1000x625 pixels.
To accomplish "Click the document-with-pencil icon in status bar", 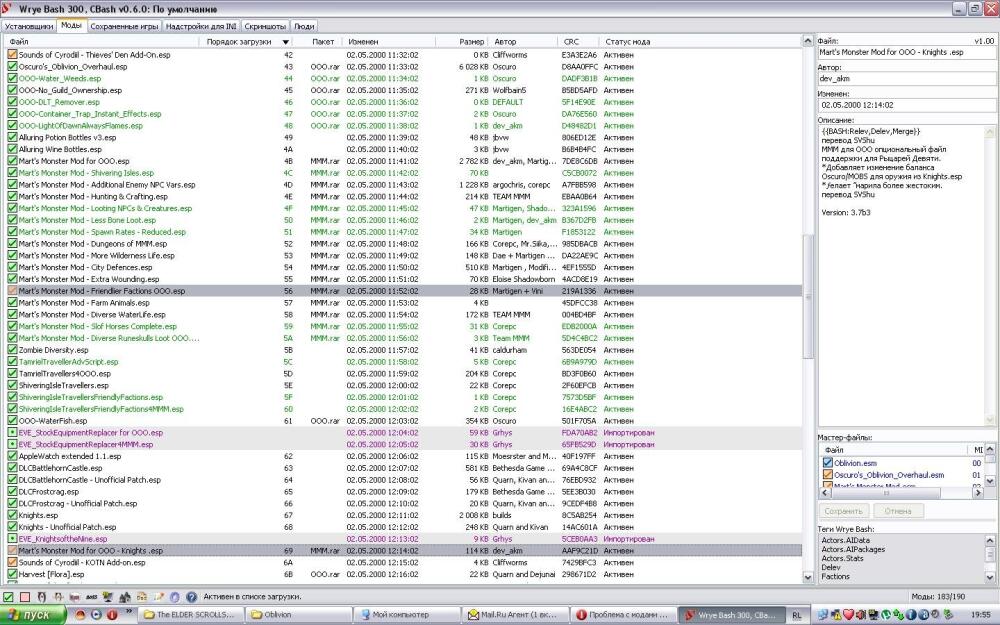I will coord(159,597).
